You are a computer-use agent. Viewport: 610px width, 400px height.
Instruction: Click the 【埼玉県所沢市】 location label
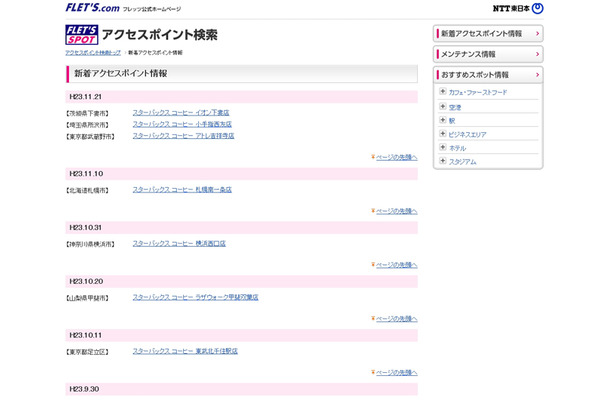87,125
